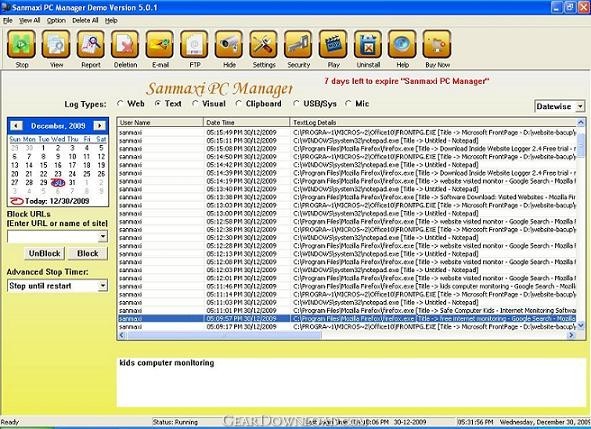This screenshot has height=429, width=591.
Task: Open the Option menu
Action: pos(56,20)
